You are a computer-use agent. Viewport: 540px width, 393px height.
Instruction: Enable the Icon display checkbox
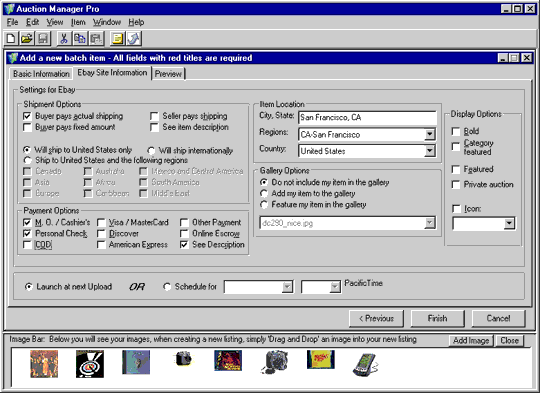456,209
